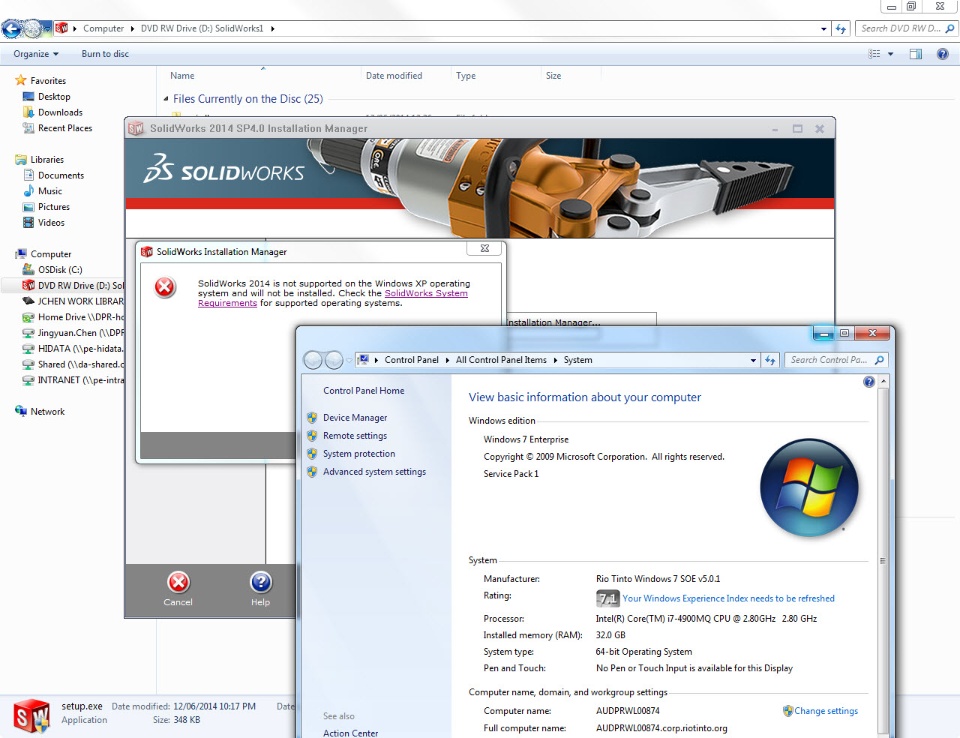Click the Explorer back navigation button
The height and width of the screenshot is (738, 960).
(x=11, y=28)
